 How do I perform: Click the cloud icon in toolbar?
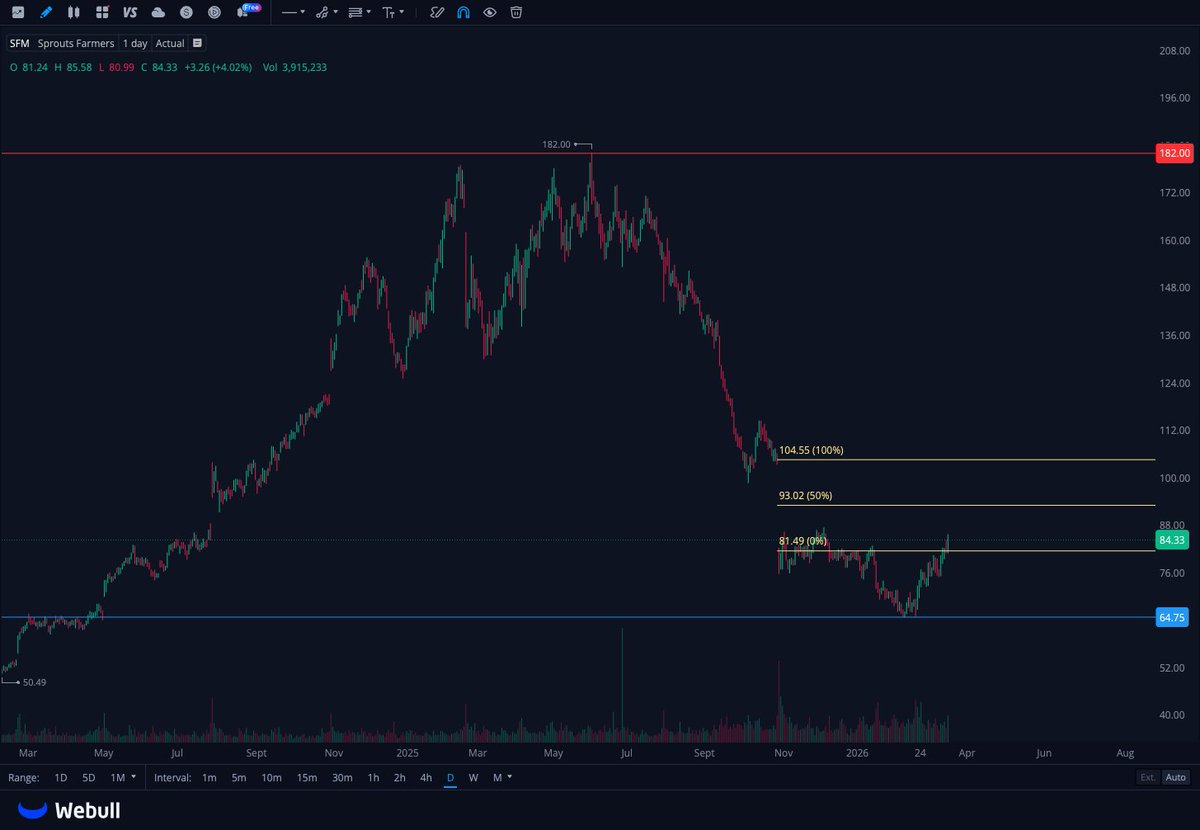[158, 12]
